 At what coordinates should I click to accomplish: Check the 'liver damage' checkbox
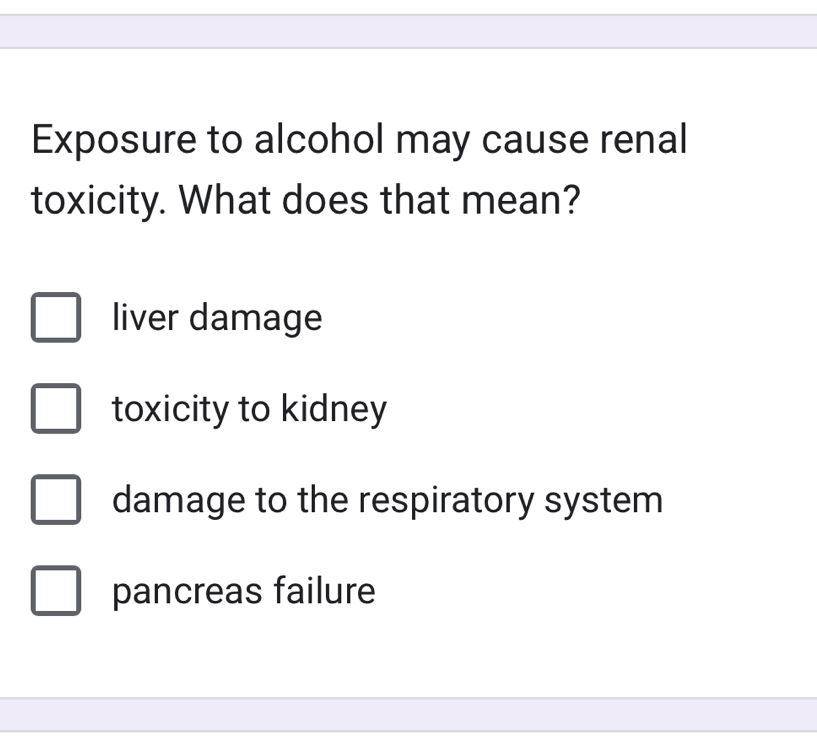pos(56,319)
